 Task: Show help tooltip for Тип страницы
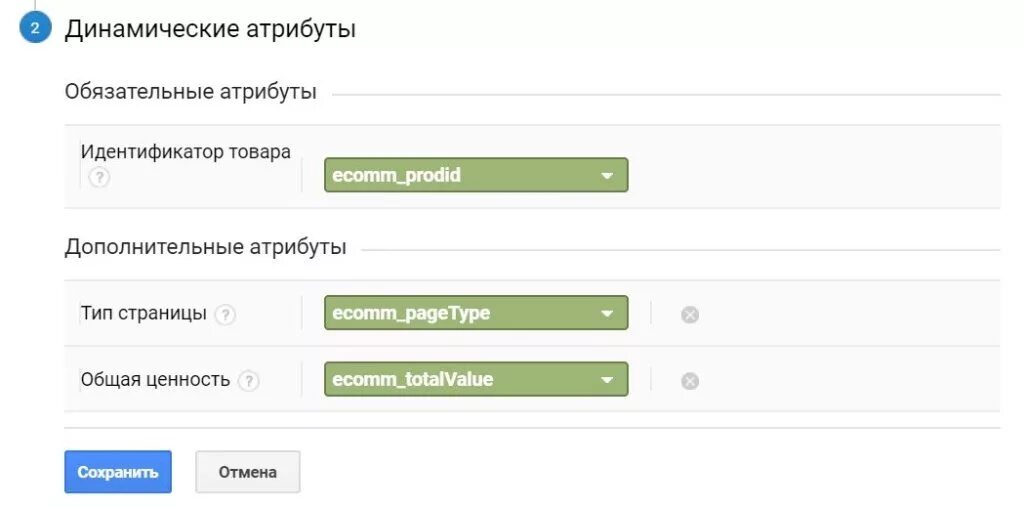tap(226, 314)
